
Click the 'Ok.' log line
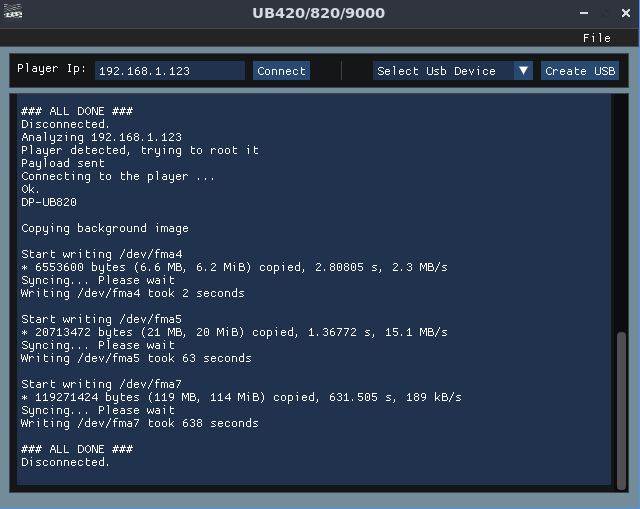30,189
